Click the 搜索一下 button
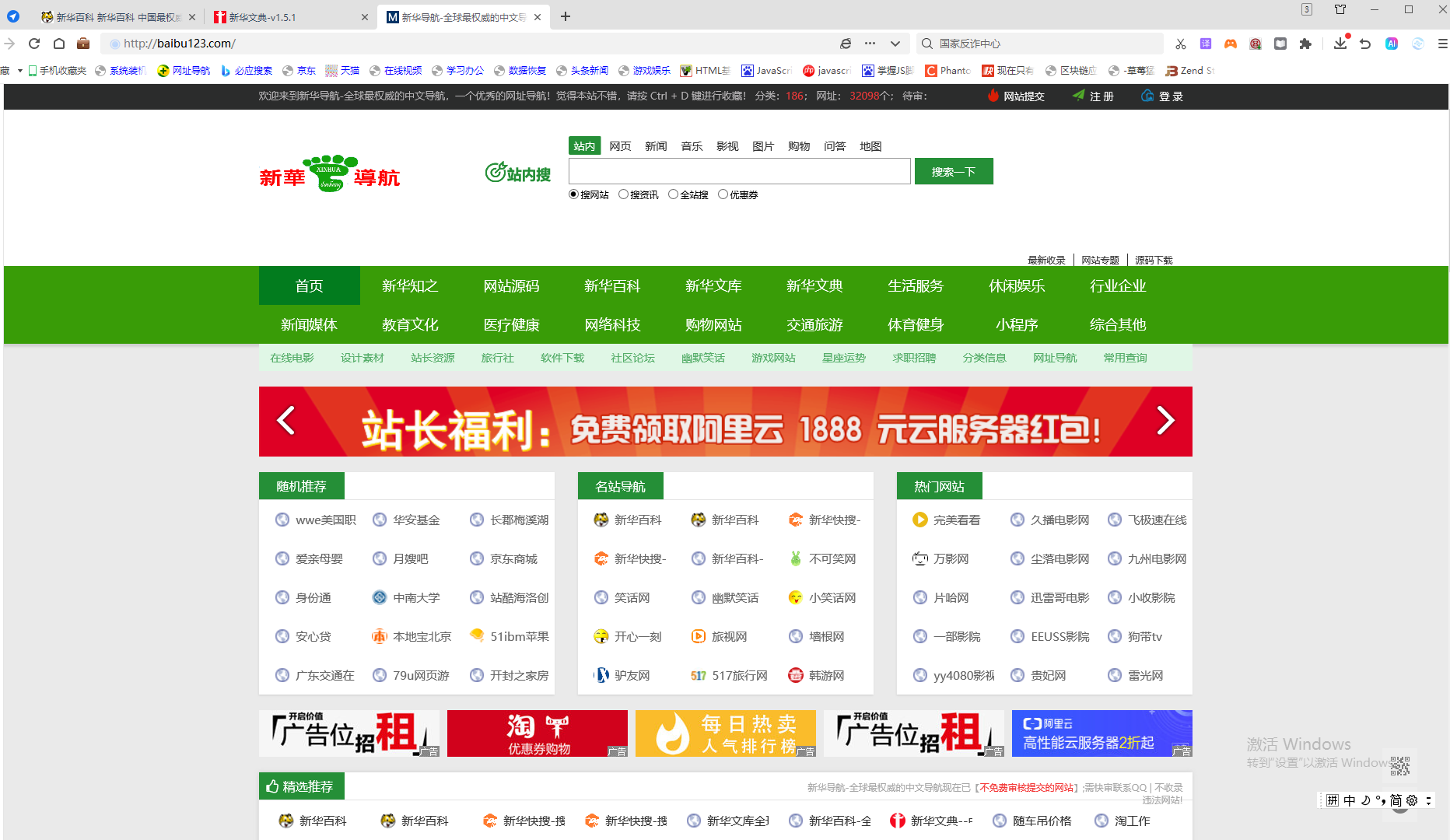The width and height of the screenshot is (1450, 840). 954,171
